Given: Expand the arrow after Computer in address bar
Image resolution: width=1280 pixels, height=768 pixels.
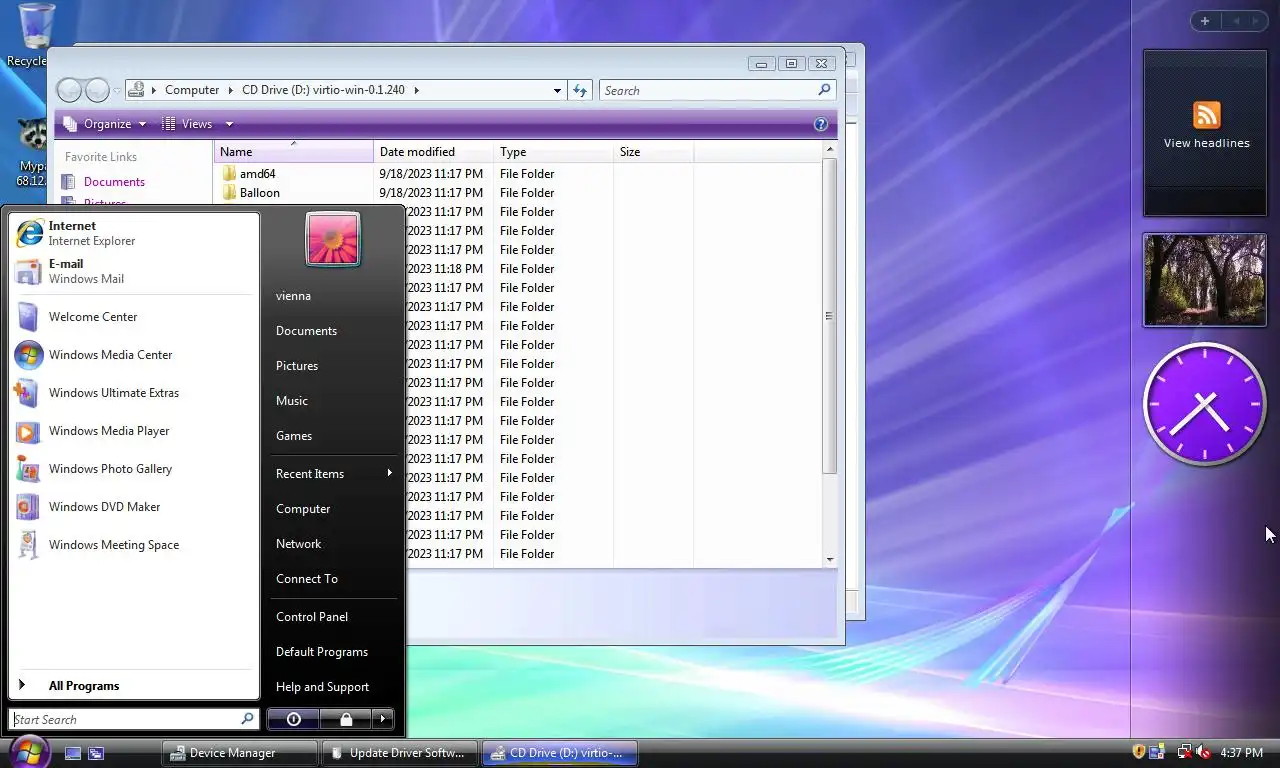Looking at the screenshot, I should tap(230, 90).
